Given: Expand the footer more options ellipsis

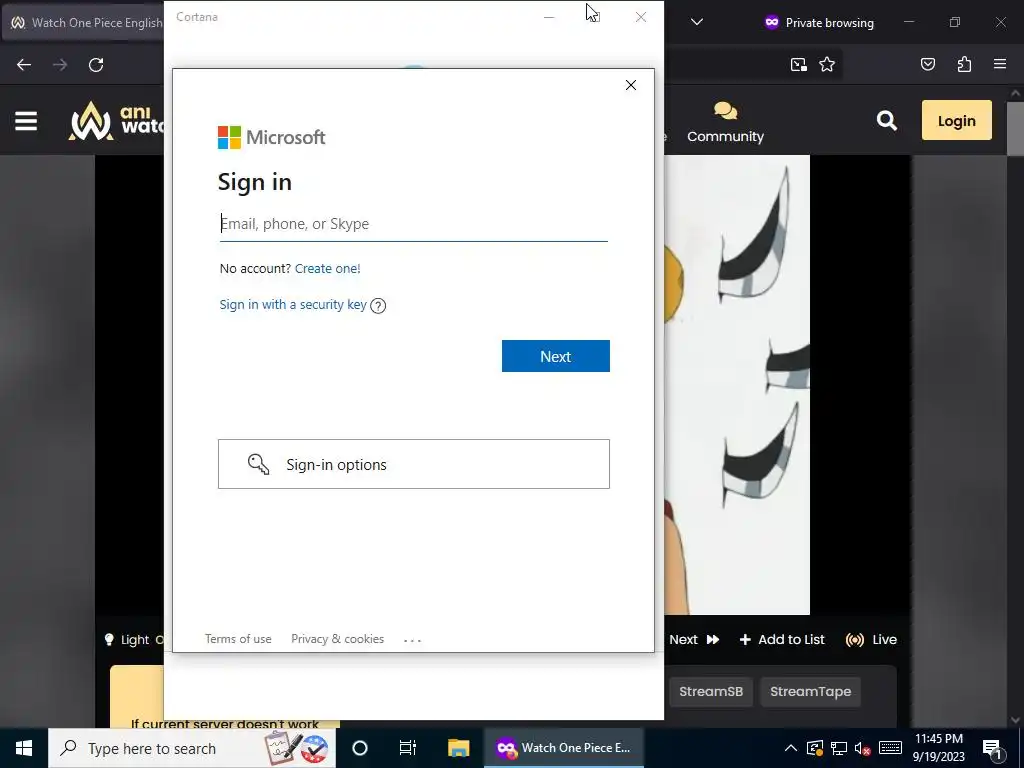Looking at the screenshot, I should (413, 640).
